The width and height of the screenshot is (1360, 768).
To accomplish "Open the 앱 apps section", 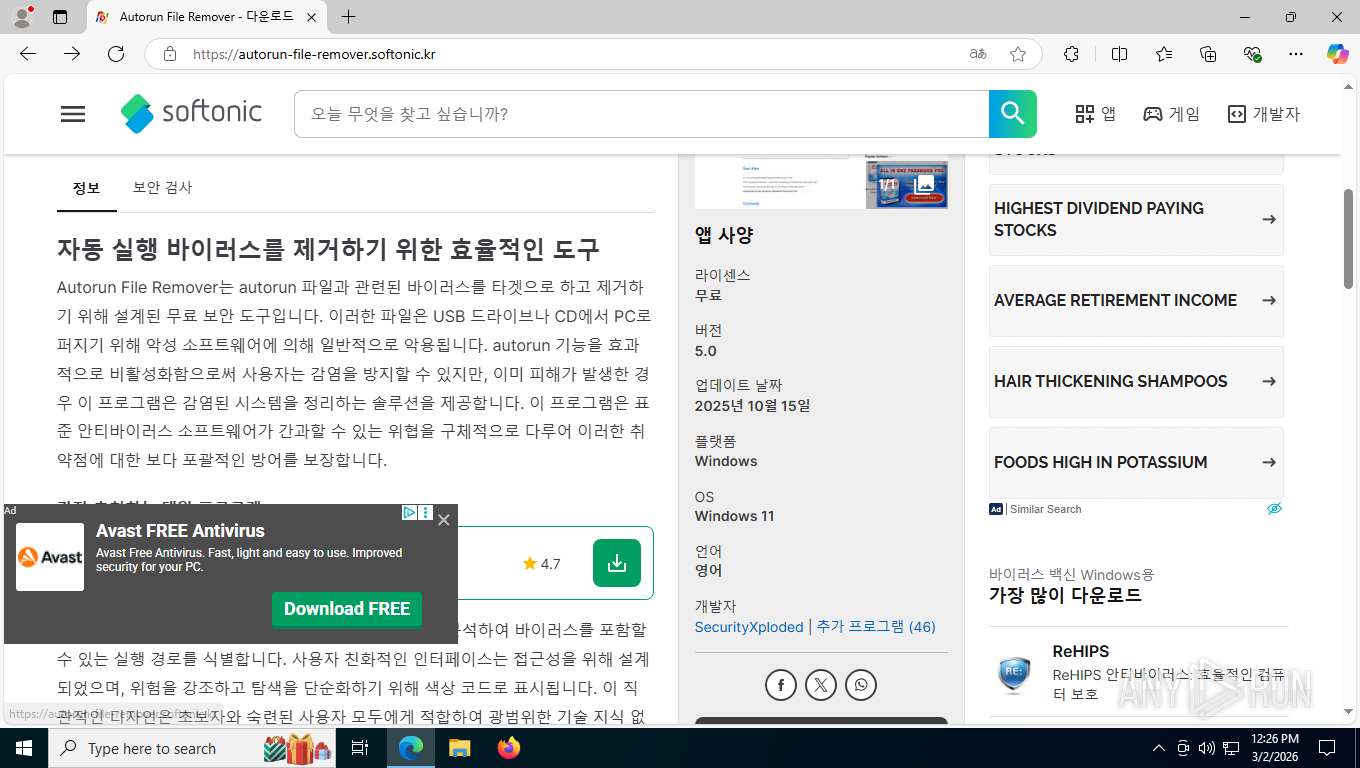I will pyautogui.click(x=1095, y=114).
